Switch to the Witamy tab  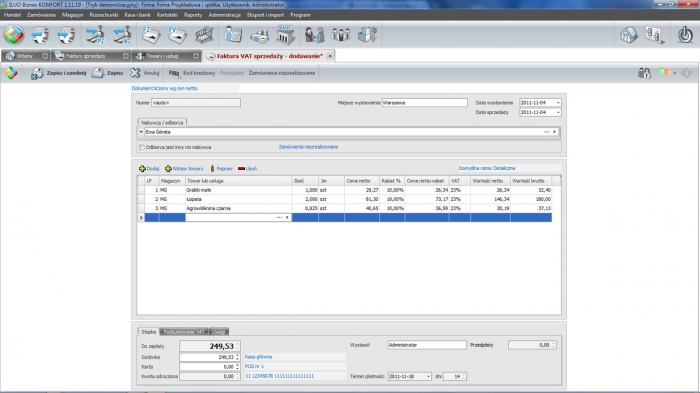pos(25,56)
